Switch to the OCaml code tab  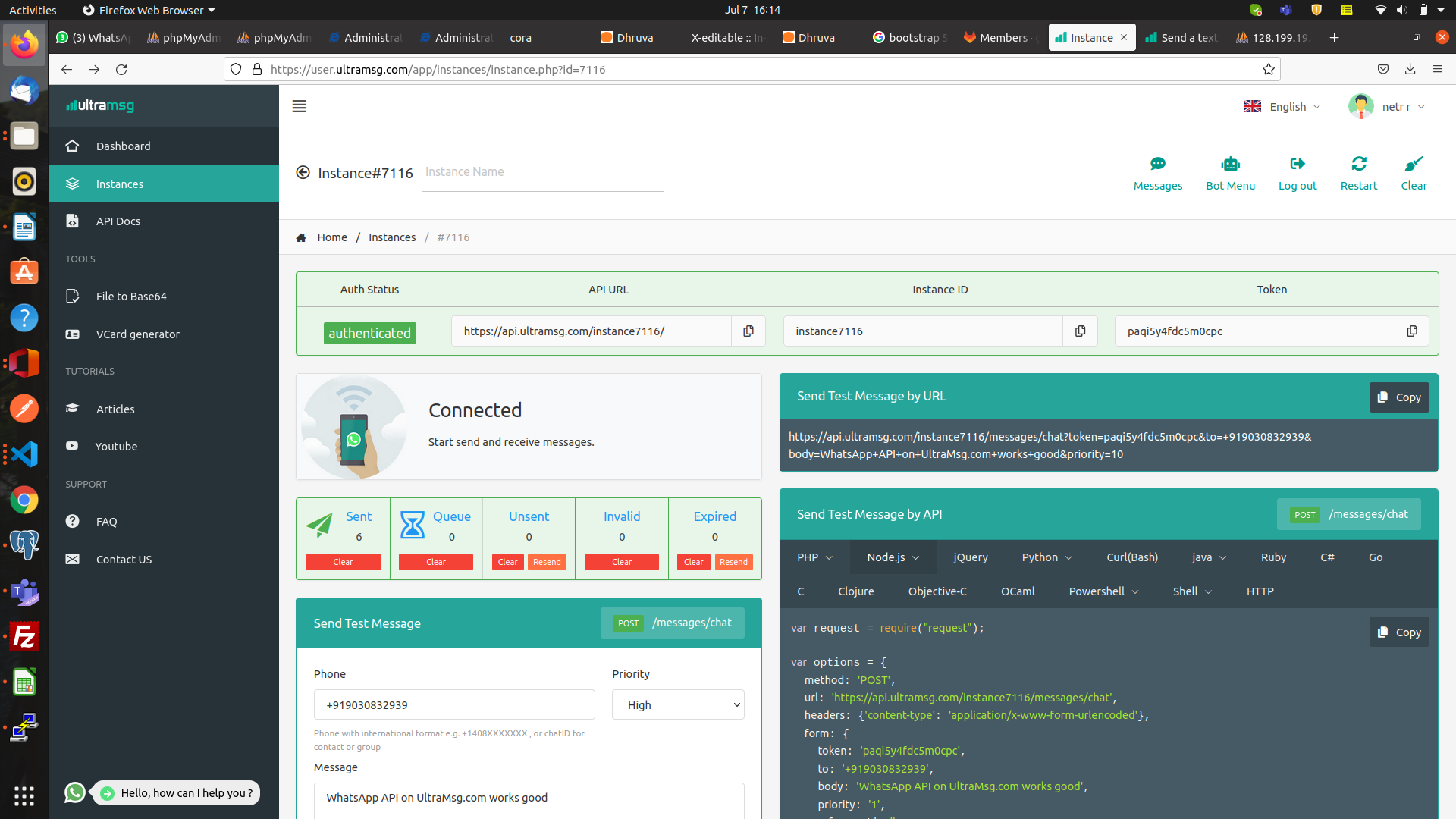[1017, 591]
